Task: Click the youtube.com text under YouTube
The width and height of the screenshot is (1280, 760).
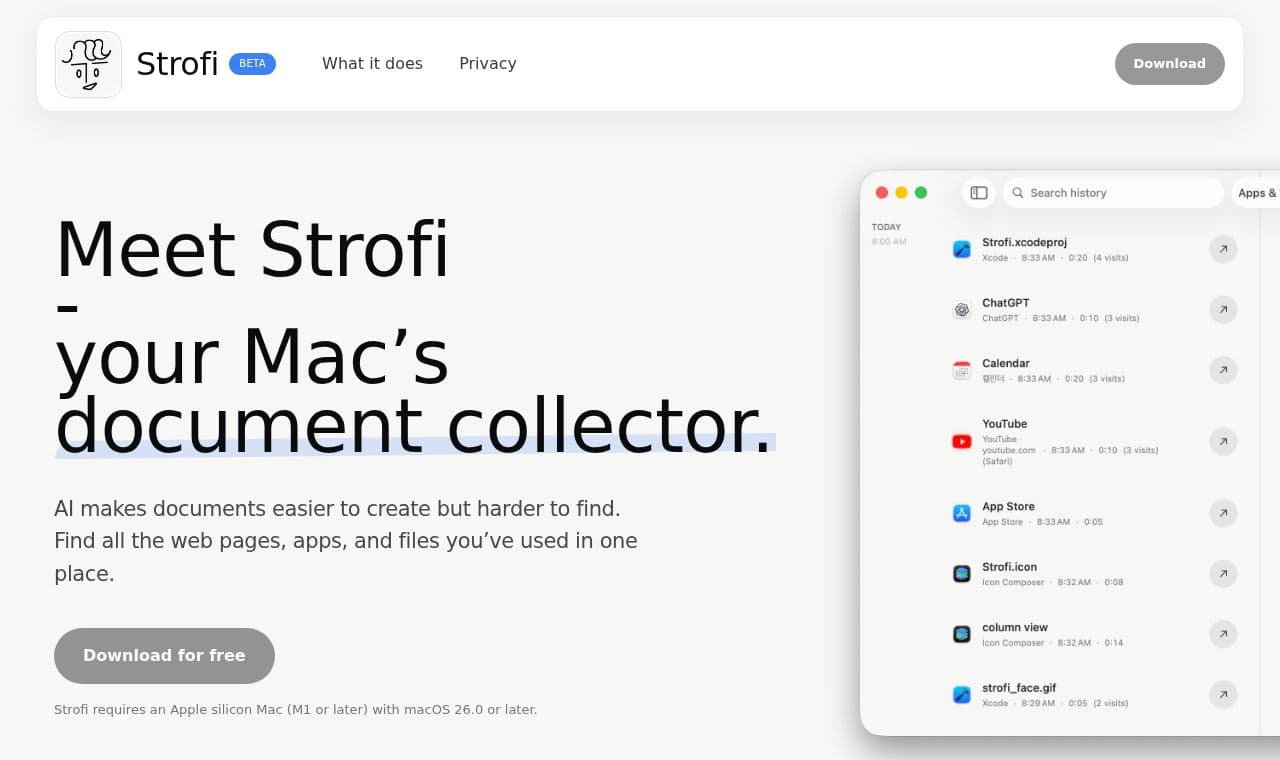Action: tap(1008, 450)
